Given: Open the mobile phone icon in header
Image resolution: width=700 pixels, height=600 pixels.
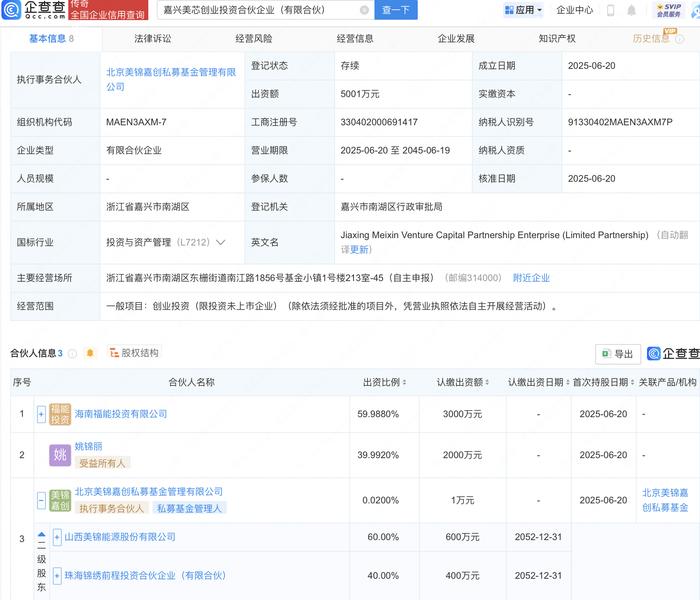Looking at the screenshot, I should coord(610,10).
